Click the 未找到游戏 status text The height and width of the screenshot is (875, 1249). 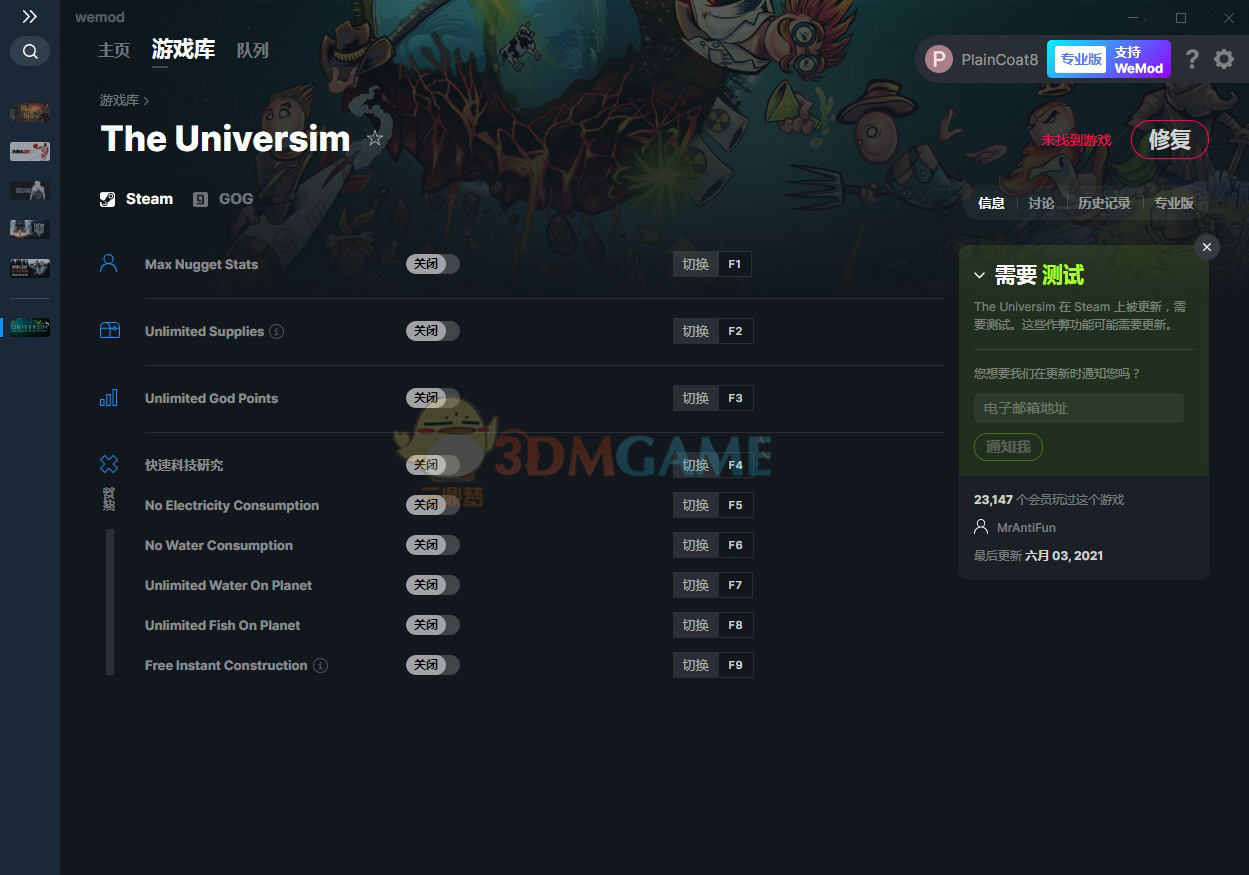pyautogui.click(x=1076, y=140)
